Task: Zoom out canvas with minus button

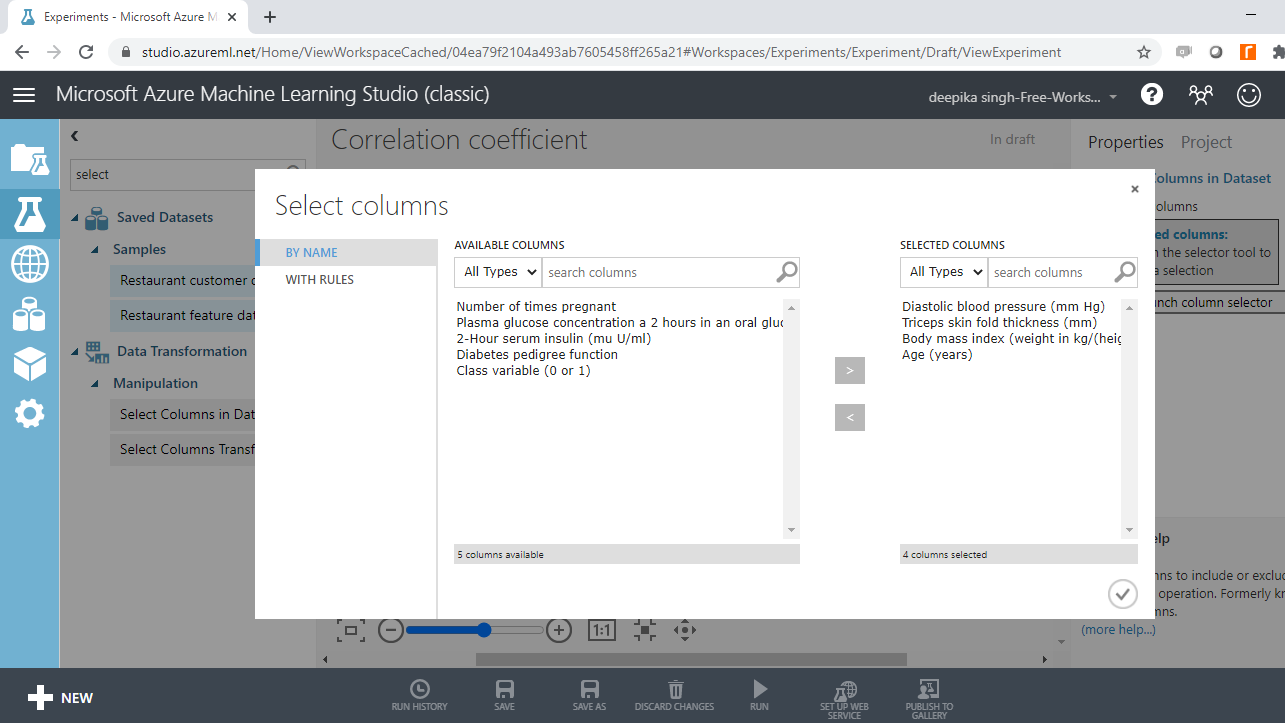Action: tap(391, 630)
